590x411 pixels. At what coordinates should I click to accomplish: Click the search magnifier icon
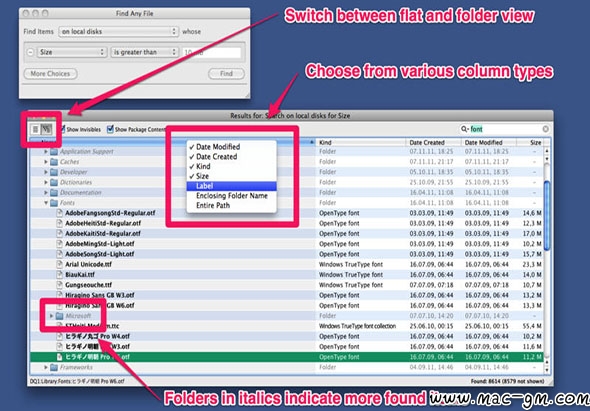[465, 129]
